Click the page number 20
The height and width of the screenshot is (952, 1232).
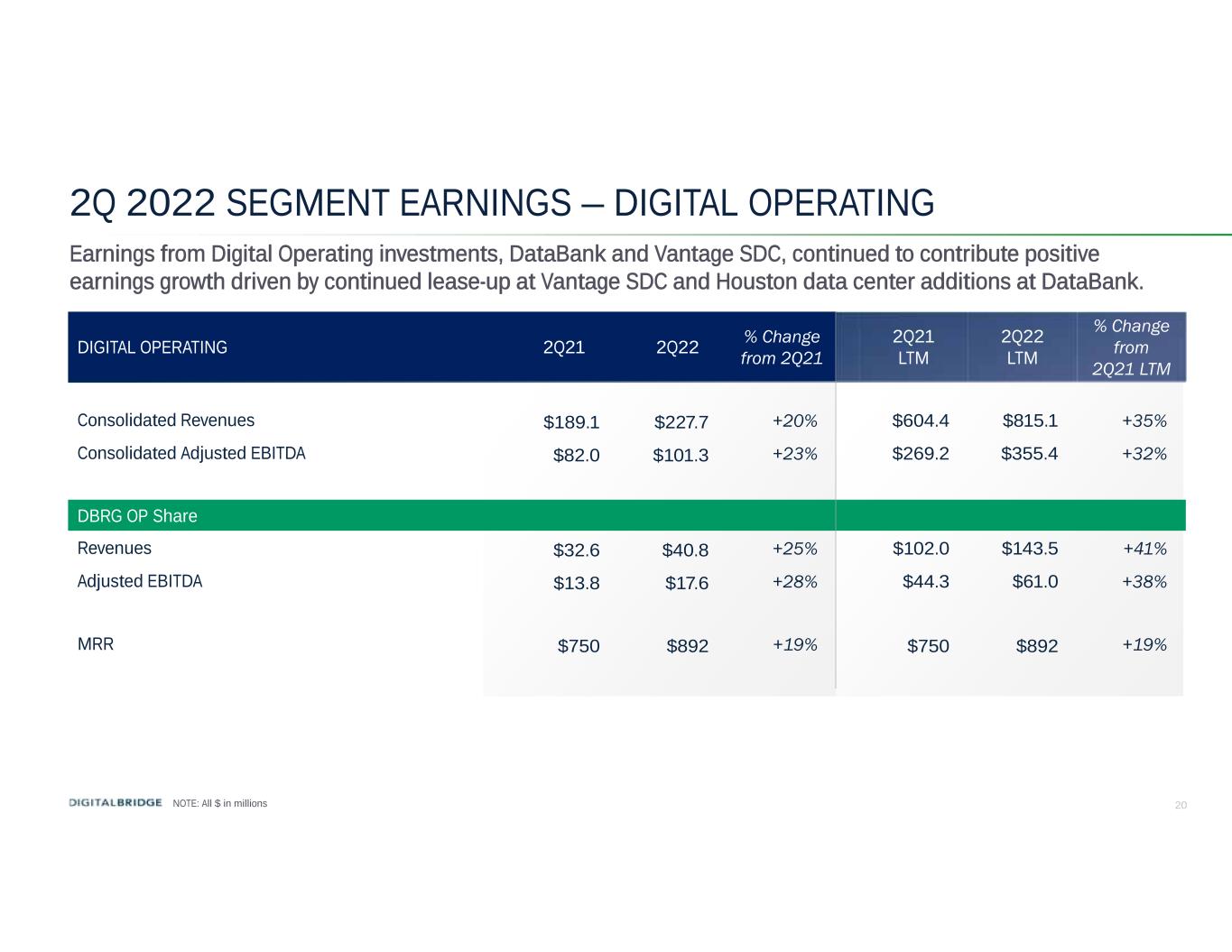(x=1181, y=805)
